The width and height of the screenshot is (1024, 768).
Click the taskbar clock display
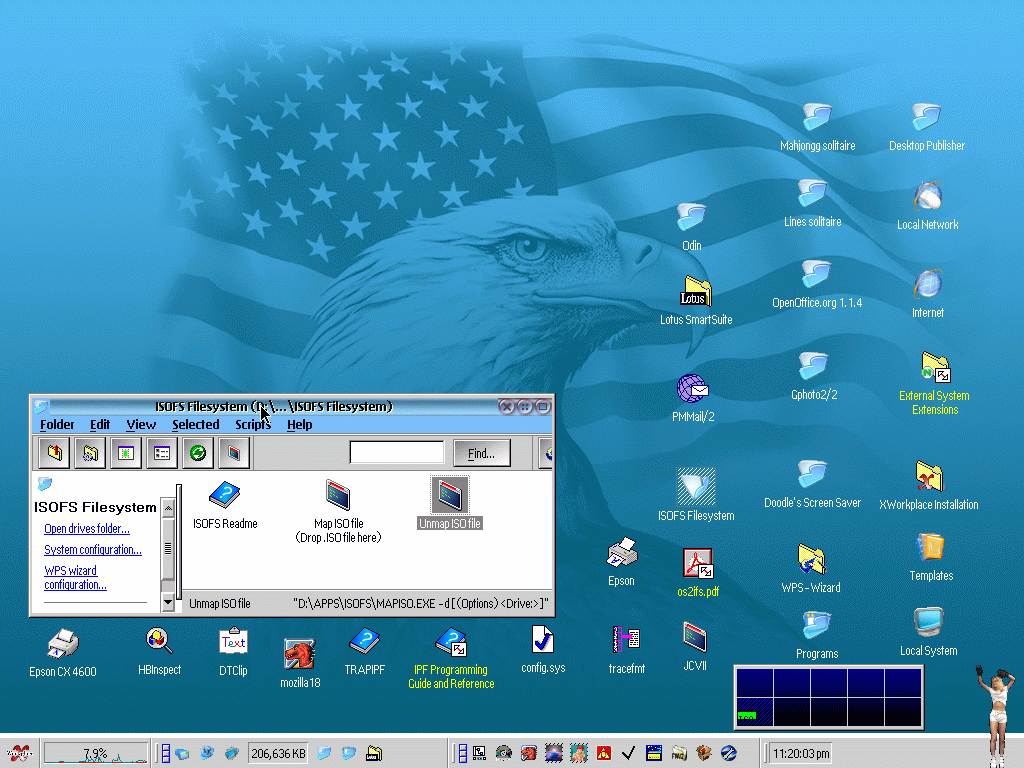pyautogui.click(x=800, y=753)
